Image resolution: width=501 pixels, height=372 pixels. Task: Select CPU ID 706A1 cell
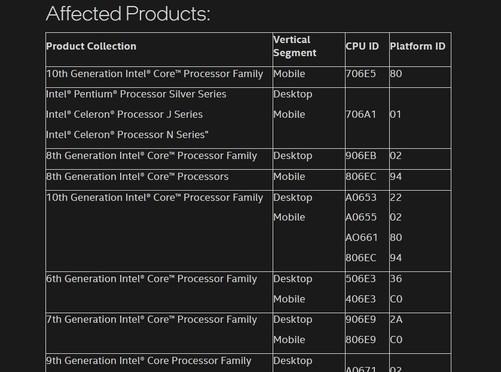point(361,114)
